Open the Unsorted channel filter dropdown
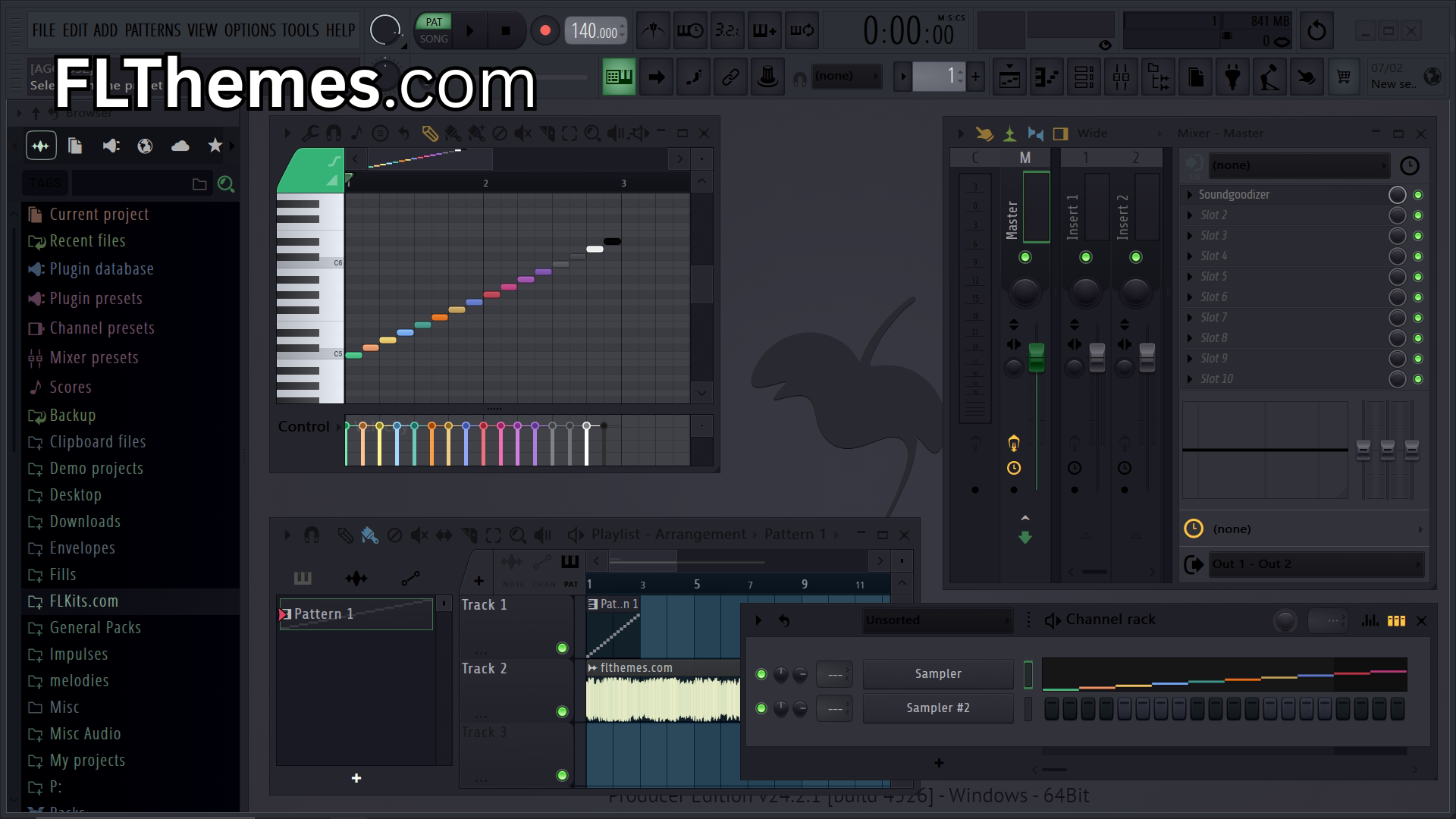This screenshot has height=819, width=1456. (x=938, y=620)
